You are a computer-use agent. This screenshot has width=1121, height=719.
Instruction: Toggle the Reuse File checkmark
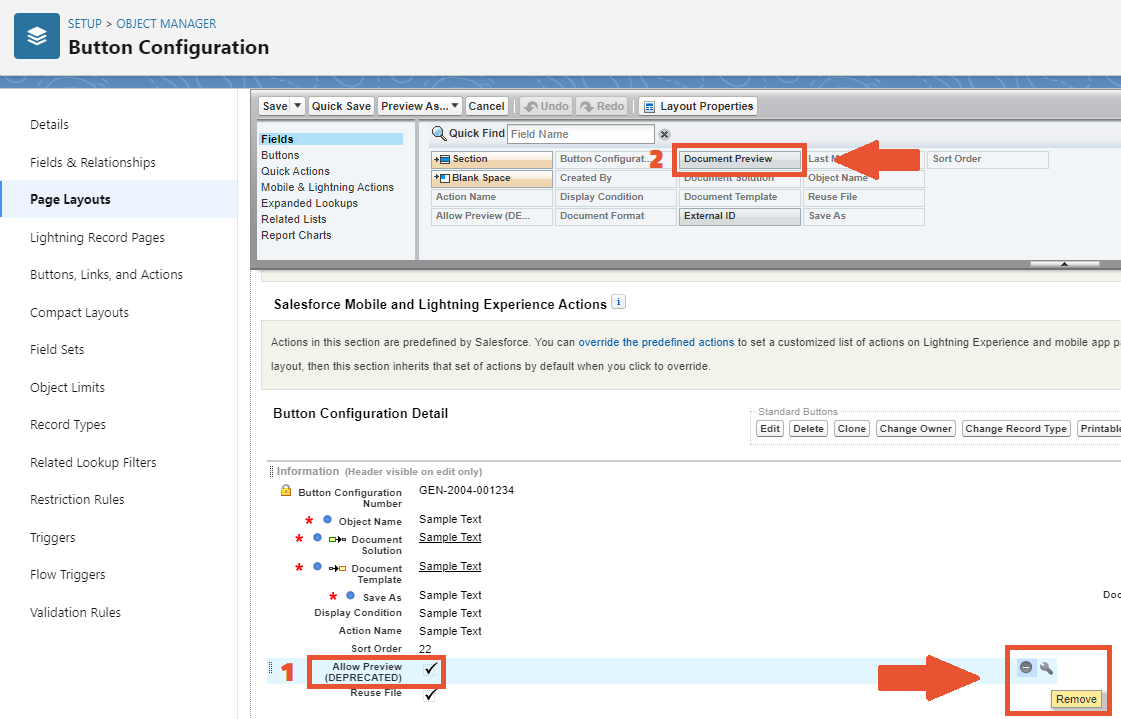point(432,693)
